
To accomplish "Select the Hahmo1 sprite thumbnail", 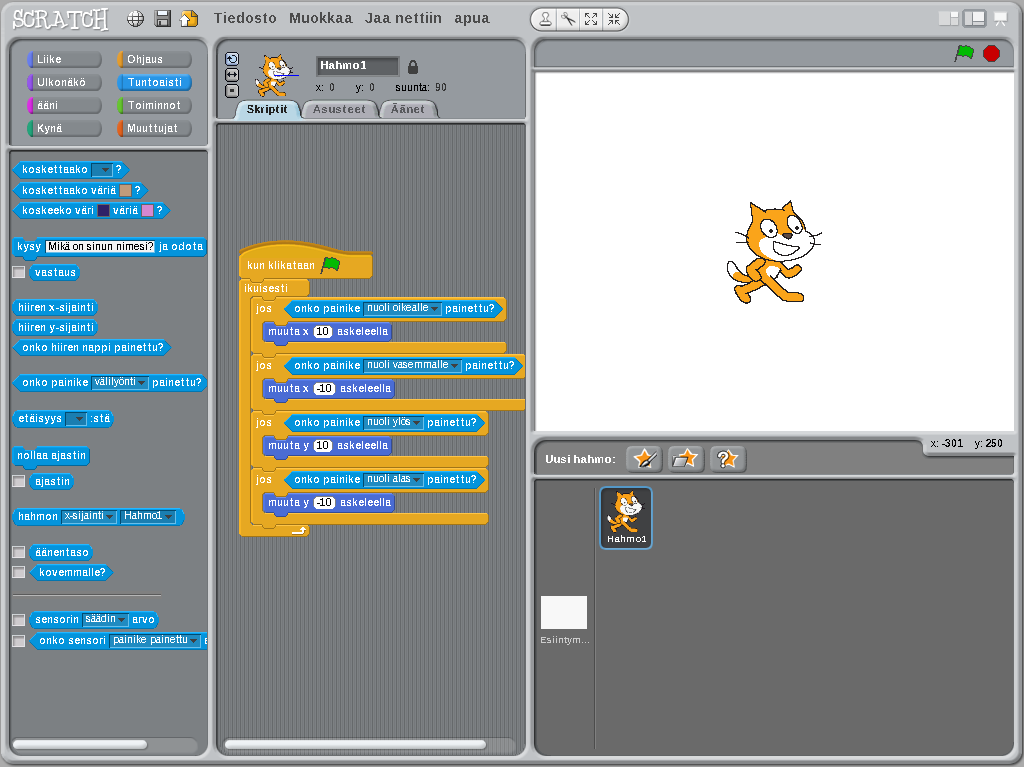I will click(626, 517).
